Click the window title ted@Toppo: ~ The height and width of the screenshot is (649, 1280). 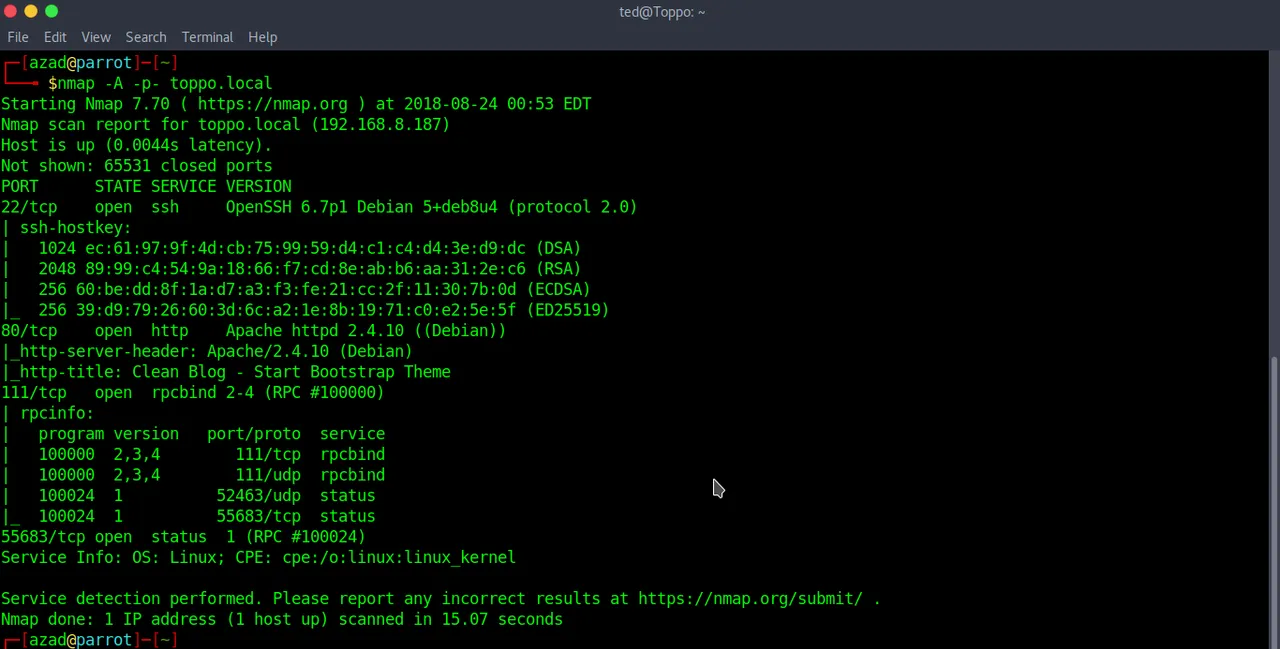pyautogui.click(x=662, y=12)
